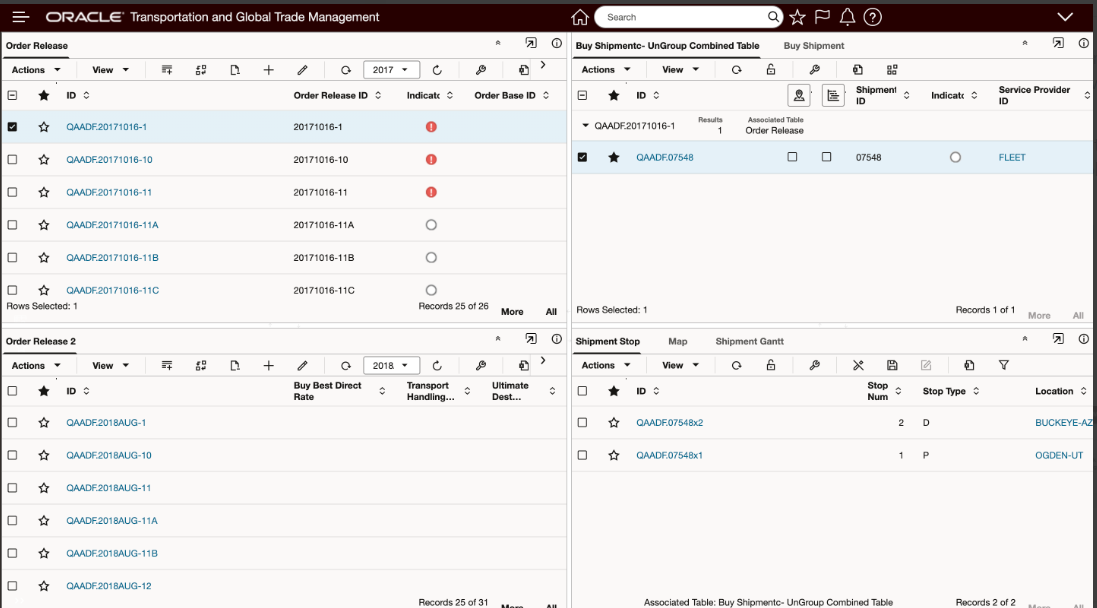Show more Order Release toolbar items
This screenshot has height=608, width=1097.
point(543,65)
